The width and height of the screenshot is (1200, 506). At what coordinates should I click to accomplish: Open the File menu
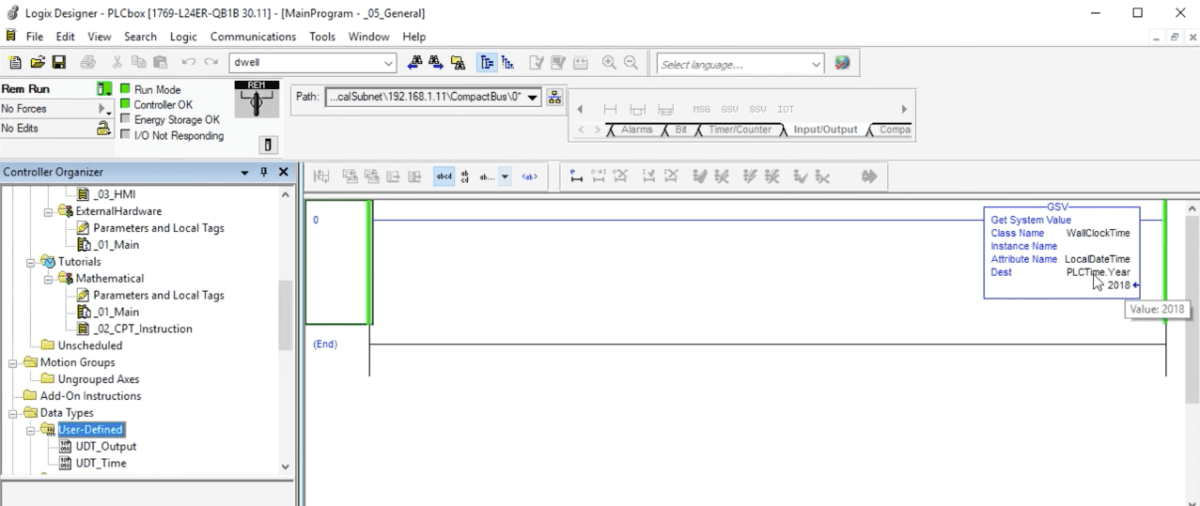tap(35, 36)
